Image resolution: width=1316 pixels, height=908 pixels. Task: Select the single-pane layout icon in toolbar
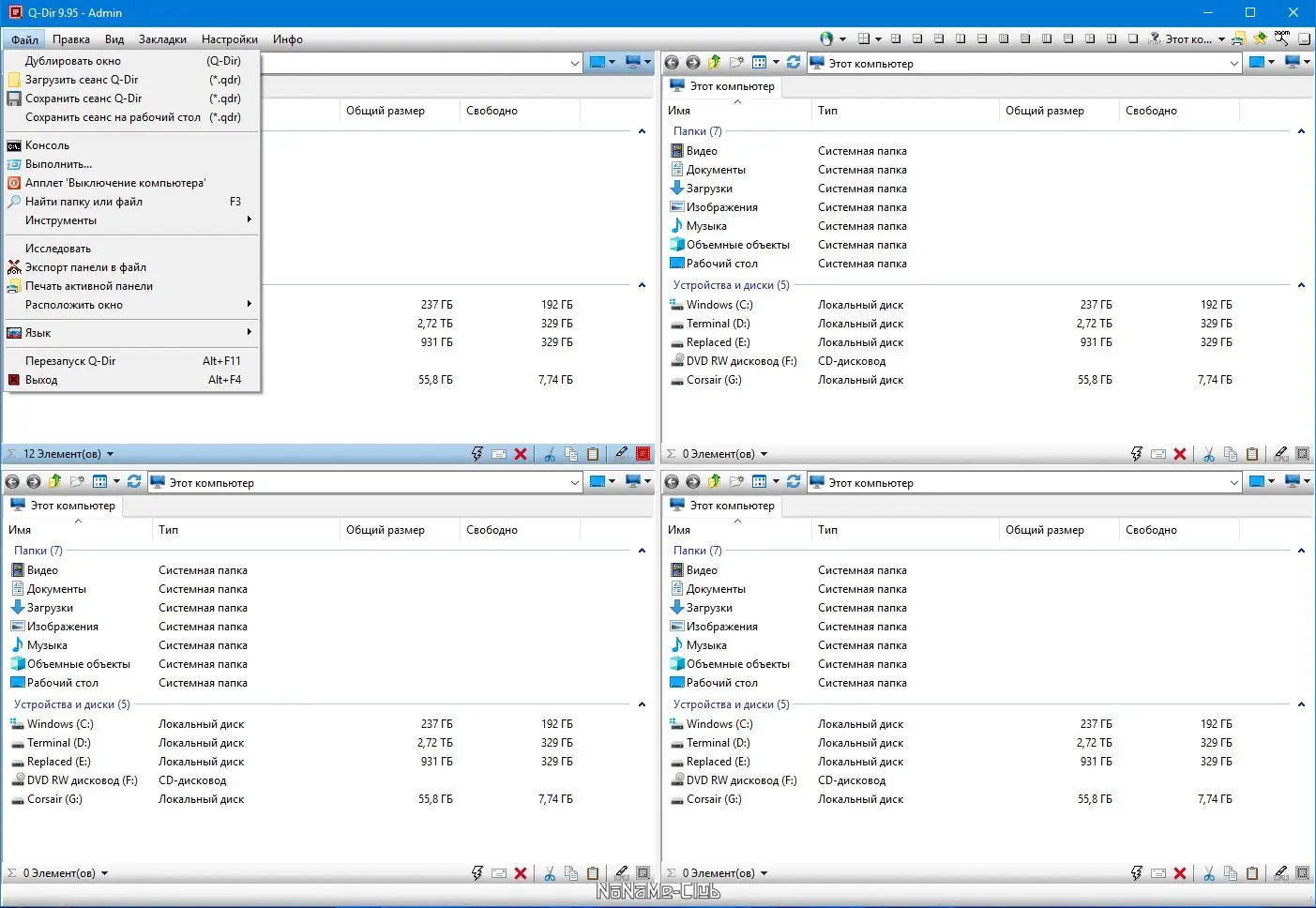pyautogui.click(x=1133, y=39)
